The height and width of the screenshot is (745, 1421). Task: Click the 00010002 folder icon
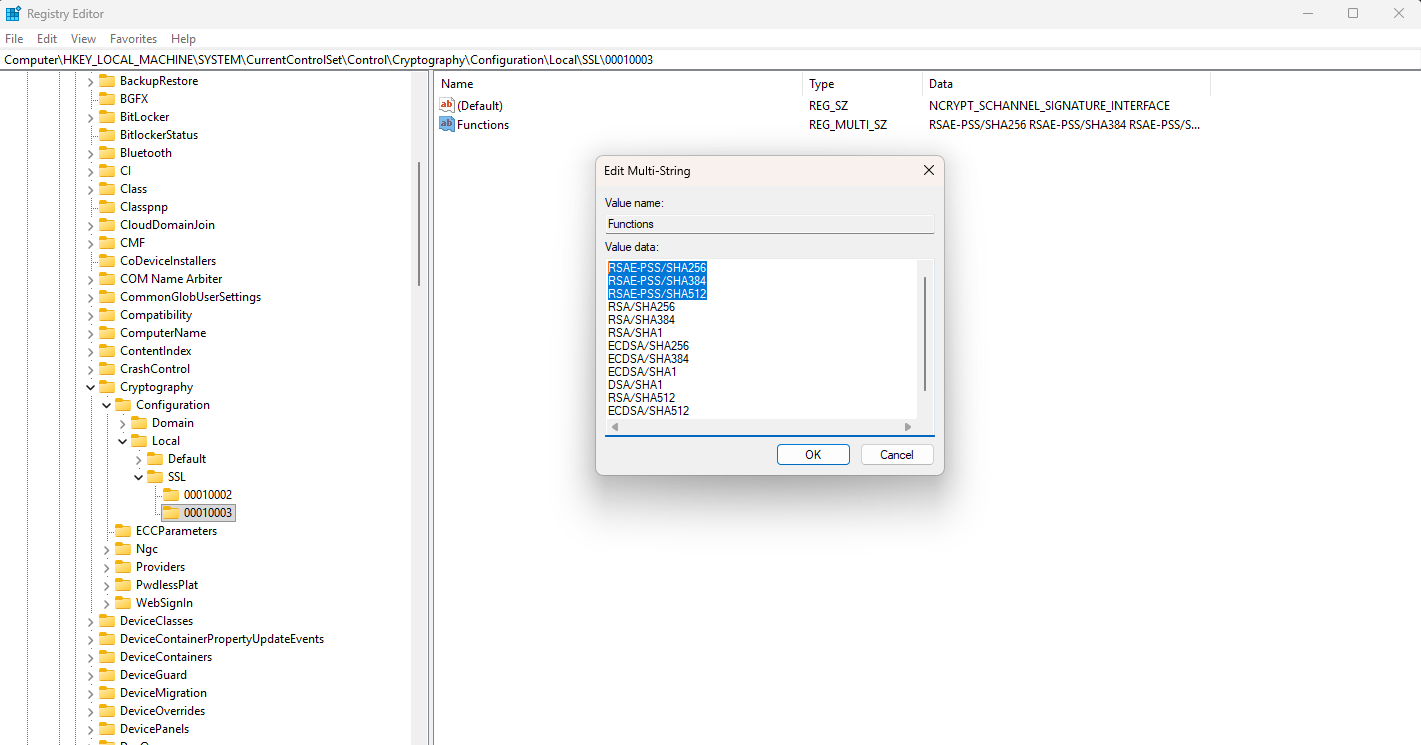click(x=171, y=495)
